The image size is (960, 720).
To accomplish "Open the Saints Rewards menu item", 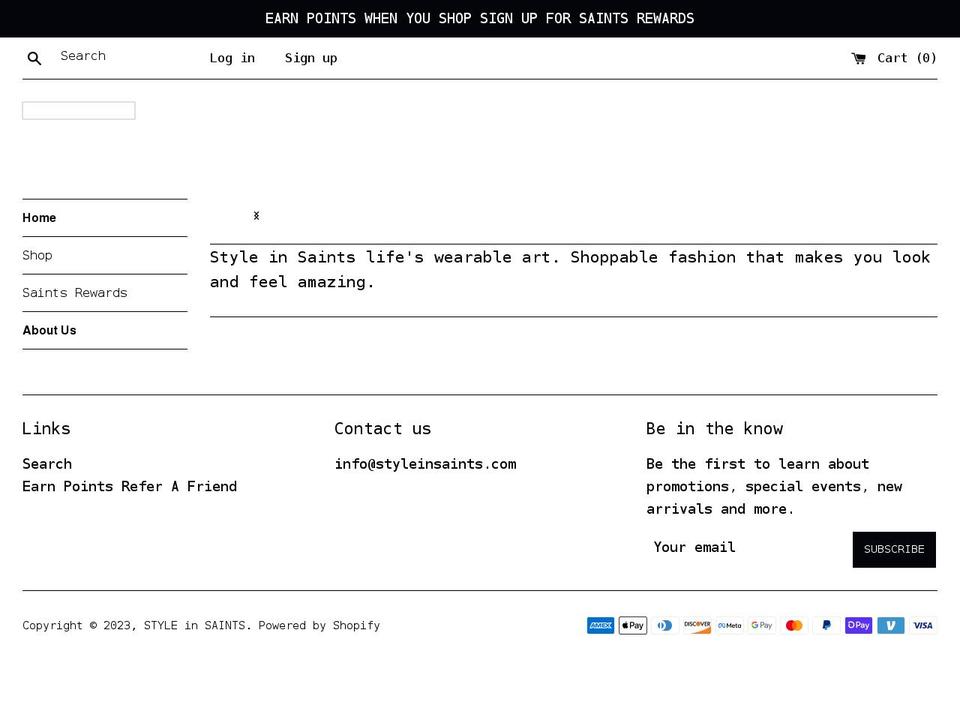I will tap(75, 293).
